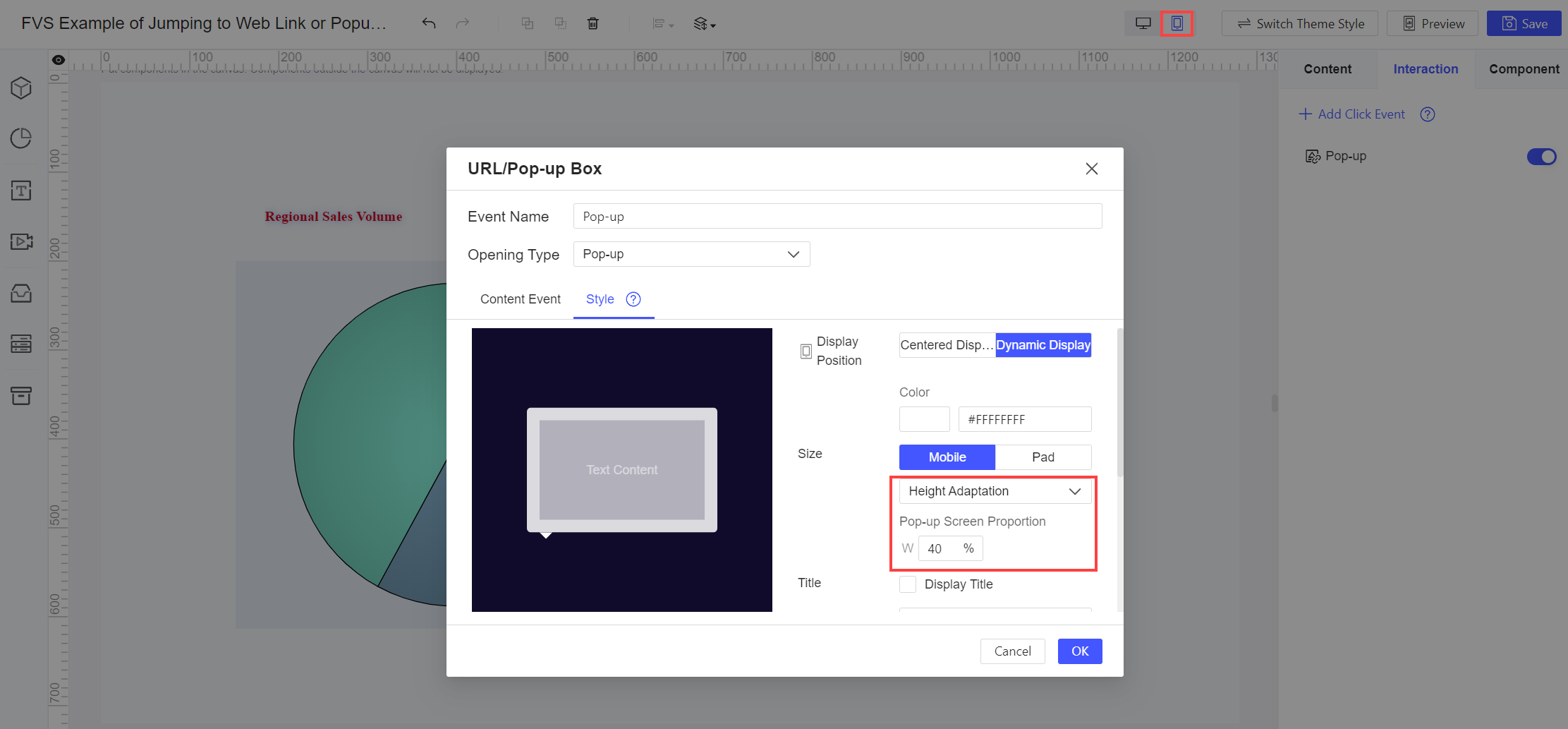Screen dimensions: 1568x729
Task: Open the 3D cube component icon
Action: 21,88
